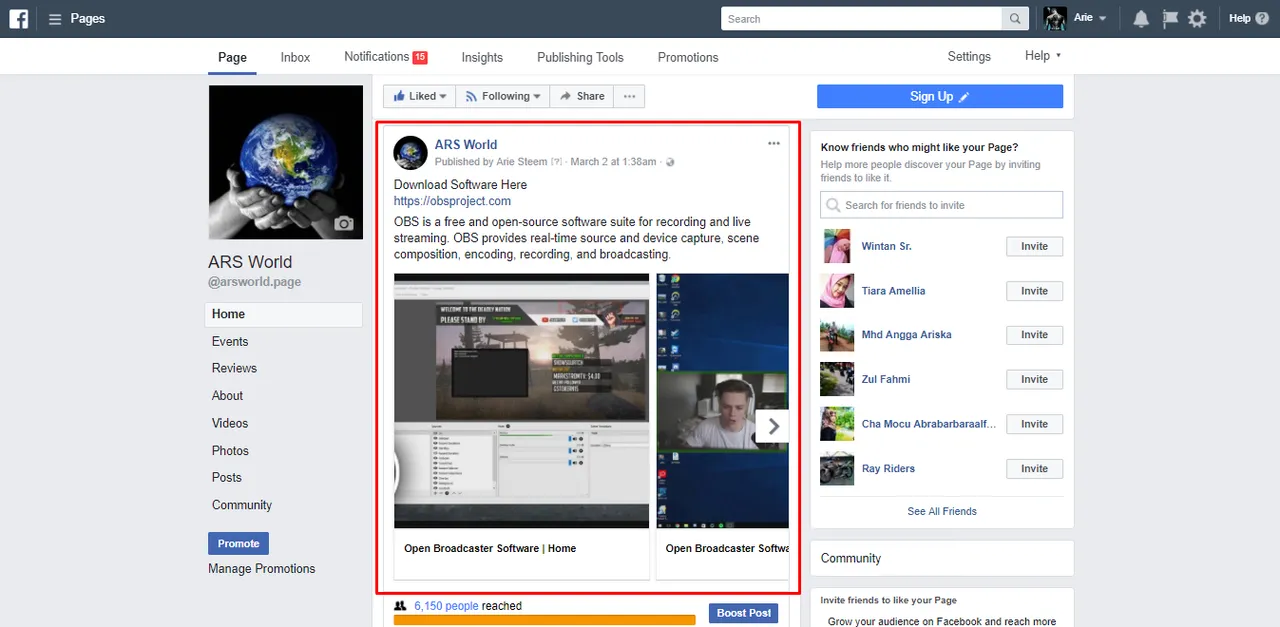Viewport: 1280px width, 627px height.
Task: Click the globe privacy icon on post
Action: point(670,162)
